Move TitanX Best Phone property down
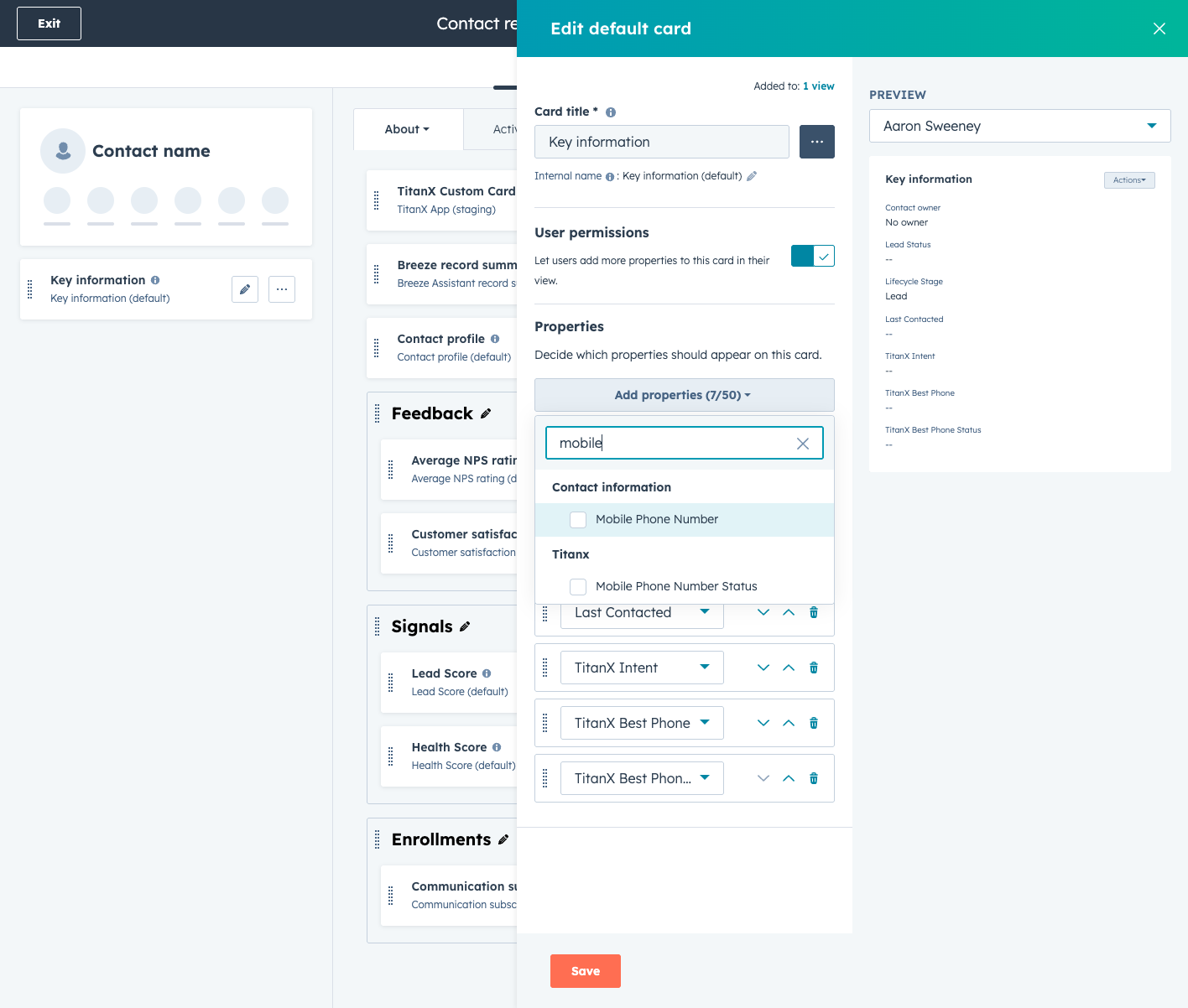Screen dimensions: 1188x1008 pyautogui.click(x=763, y=723)
